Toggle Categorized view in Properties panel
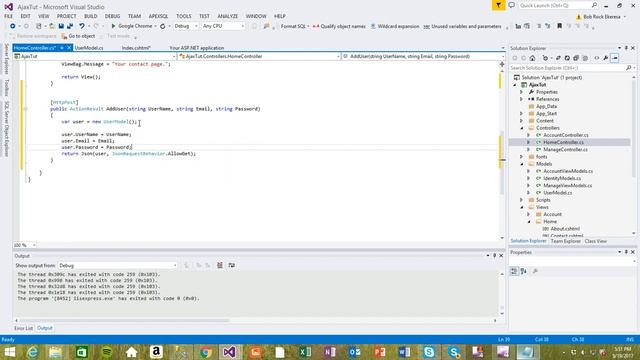640x360 pixels. click(514, 271)
